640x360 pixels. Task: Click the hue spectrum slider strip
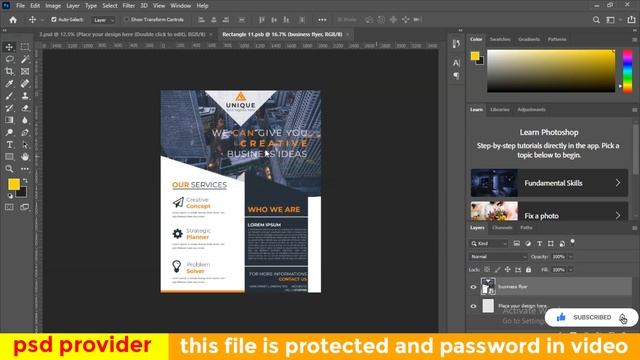click(627, 71)
